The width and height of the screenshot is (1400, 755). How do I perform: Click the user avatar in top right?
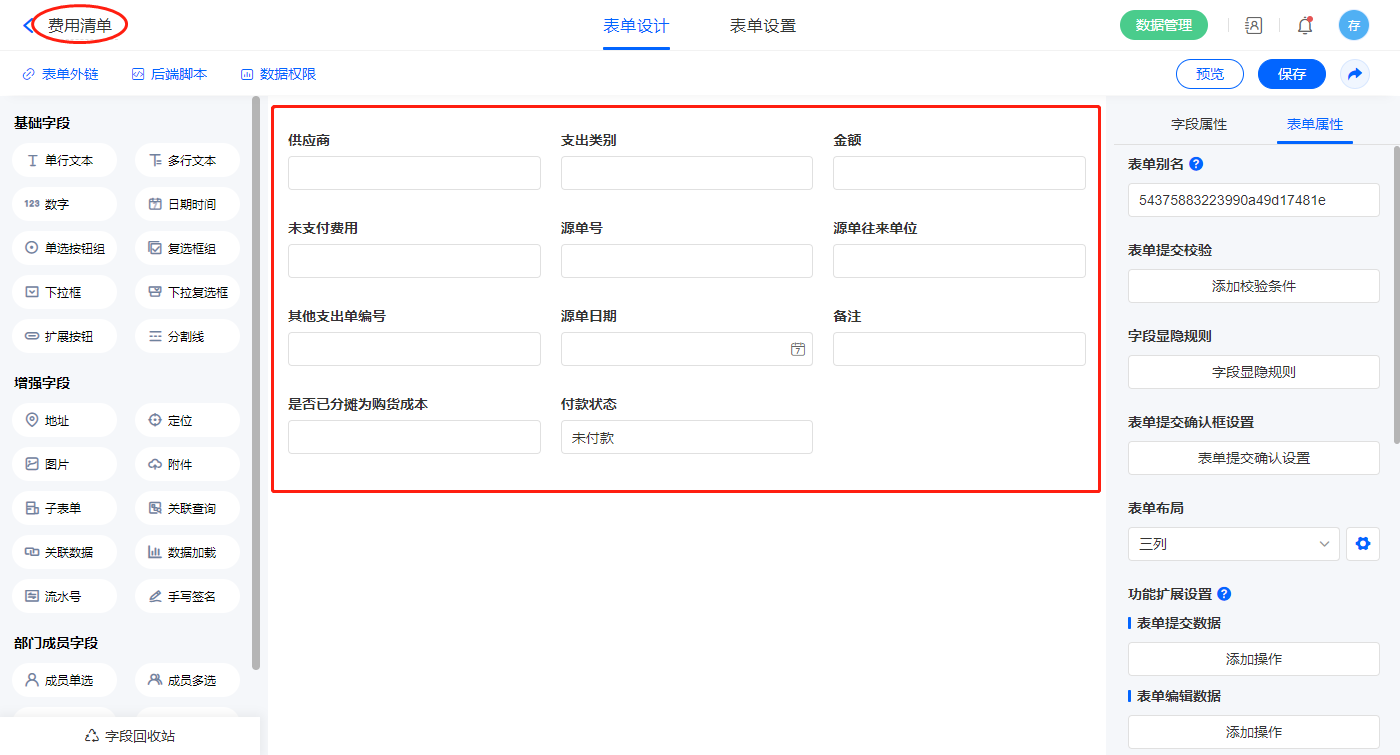(x=1354, y=26)
